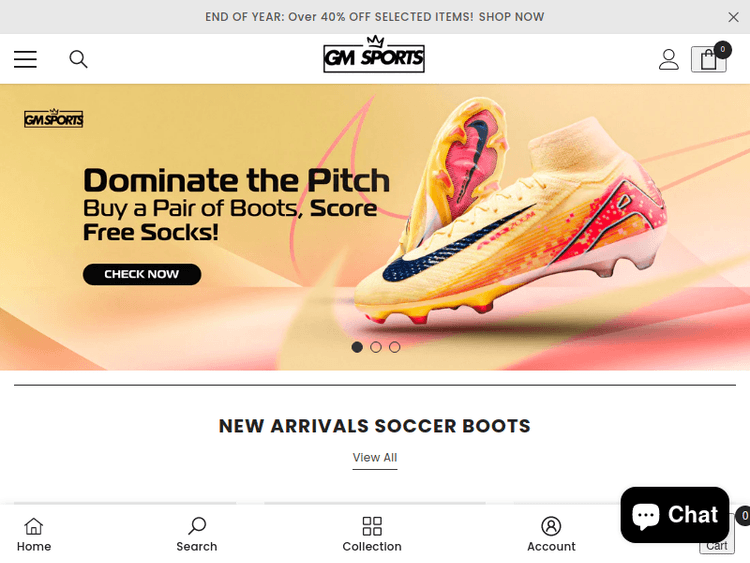750x563 pixels.
Task: Close the end of year promo banner
Action: coord(734,17)
